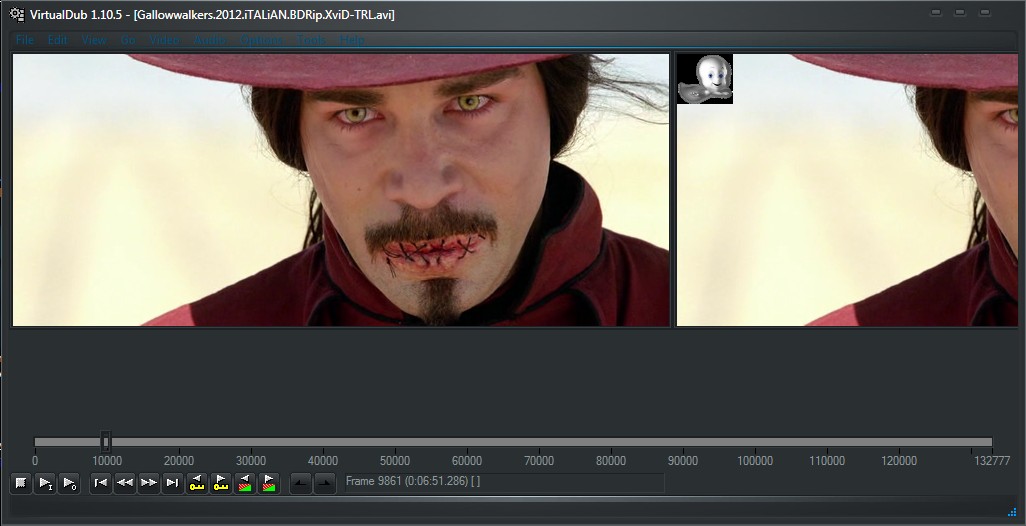Set the selection start mark-in
Viewport: 1026px width, 526px height.
(x=301, y=483)
